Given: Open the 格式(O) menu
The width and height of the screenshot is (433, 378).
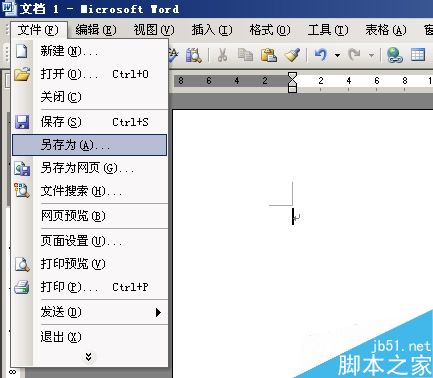Looking at the screenshot, I should (270, 30).
